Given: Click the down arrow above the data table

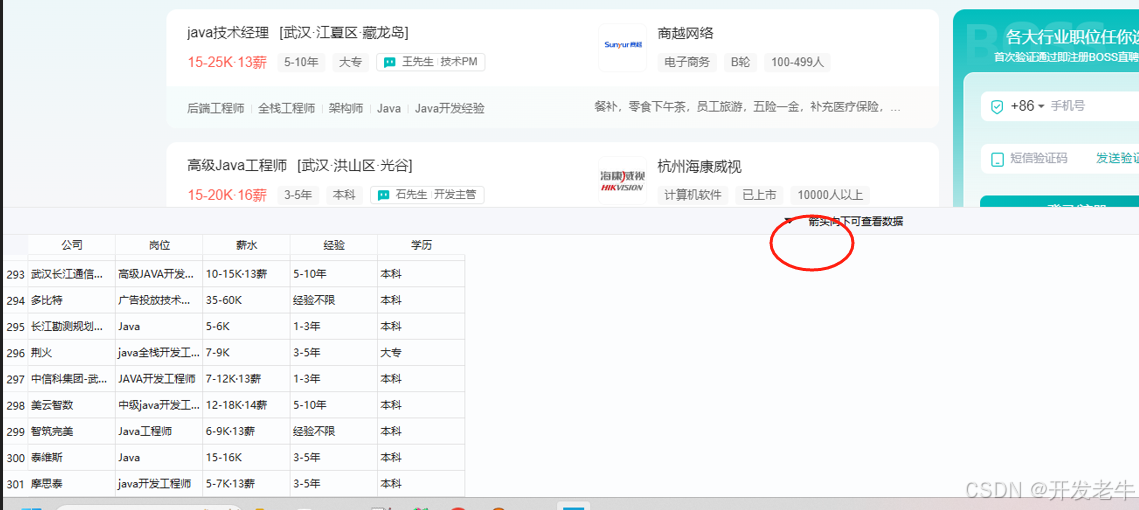Looking at the screenshot, I should (x=788, y=221).
